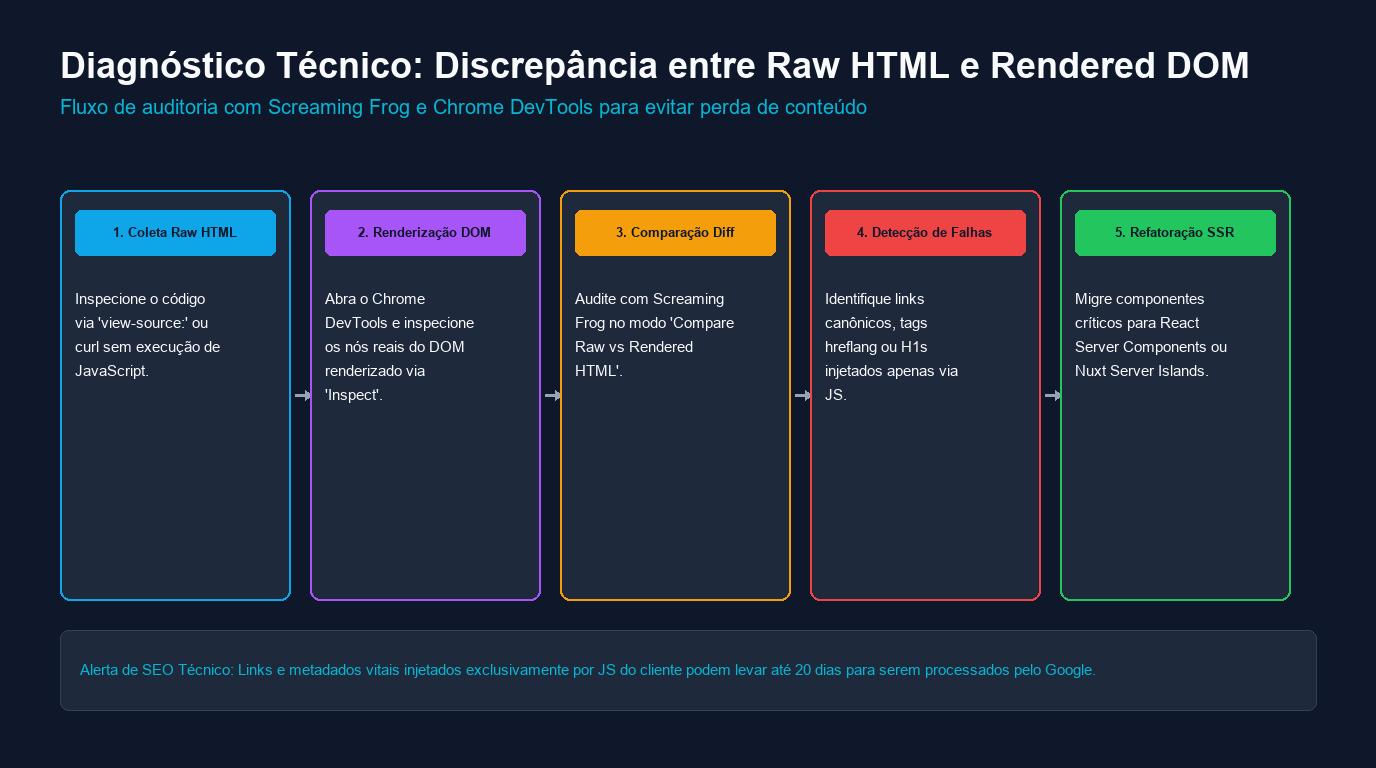Select the 'Abra o Chrome DevTools' description text
The width and height of the screenshot is (1376, 768).
(x=400, y=347)
